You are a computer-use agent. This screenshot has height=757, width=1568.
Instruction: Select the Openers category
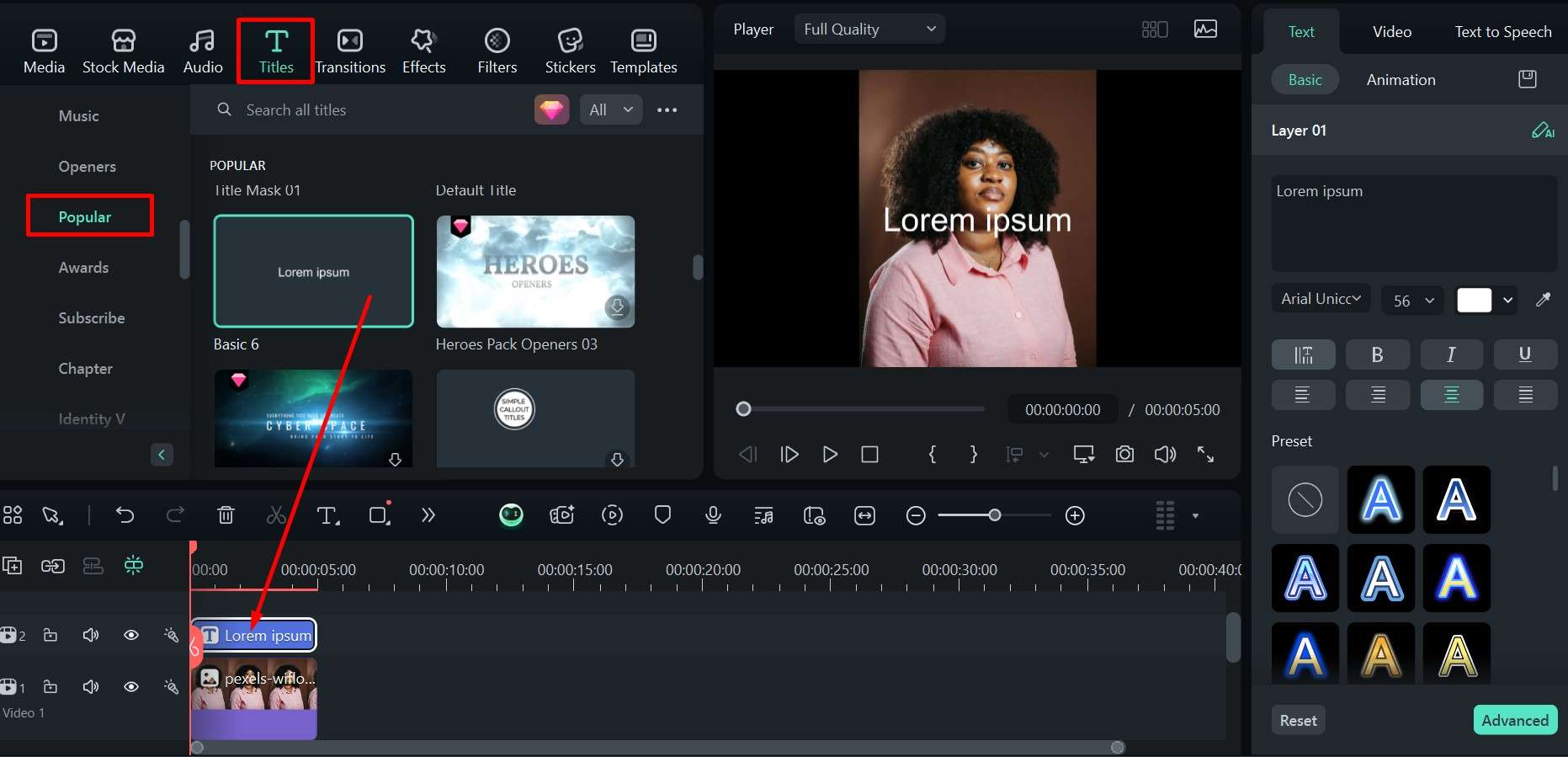tap(88, 167)
